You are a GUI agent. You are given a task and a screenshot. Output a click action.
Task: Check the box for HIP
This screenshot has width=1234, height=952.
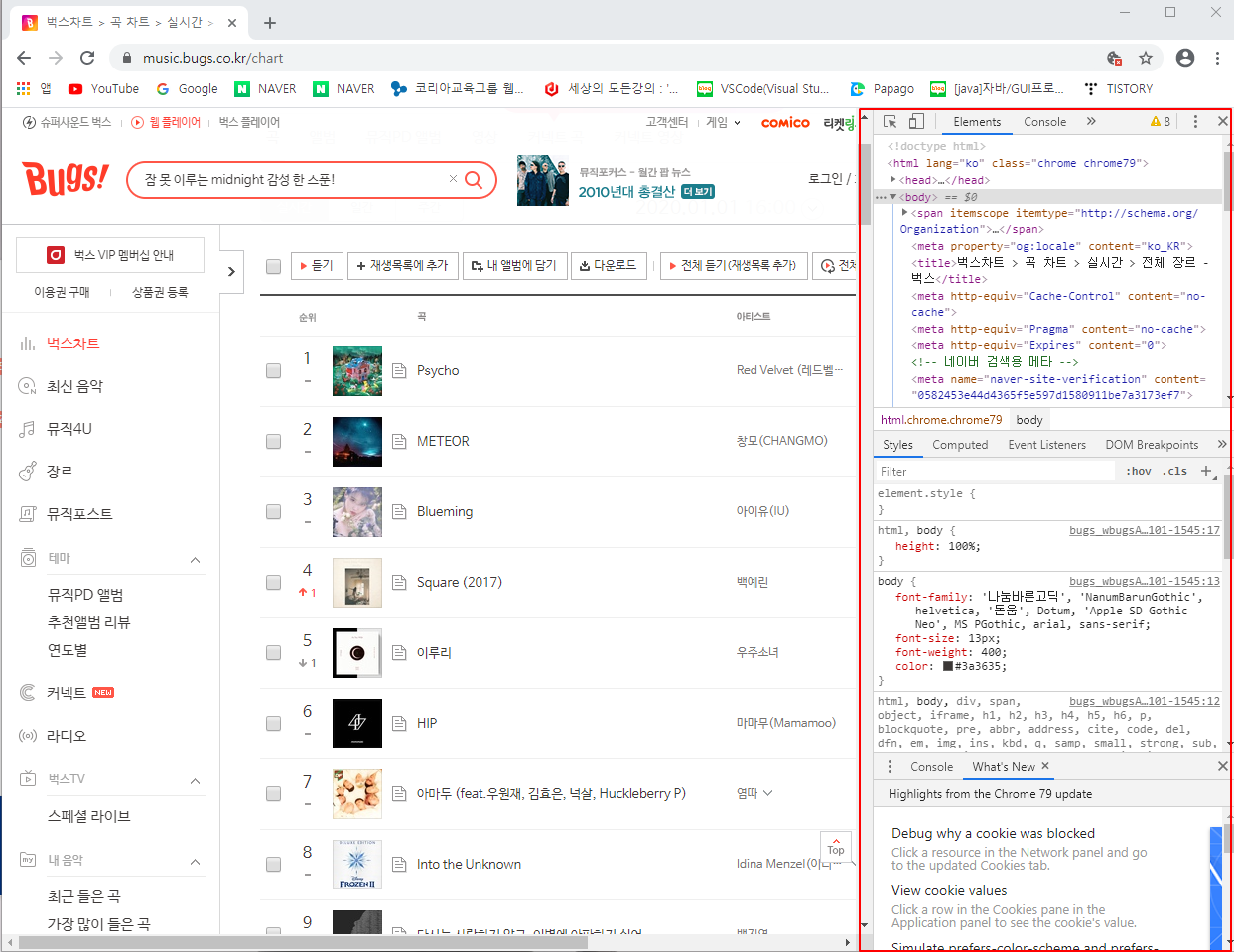pyautogui.click(x=273, y=723)
